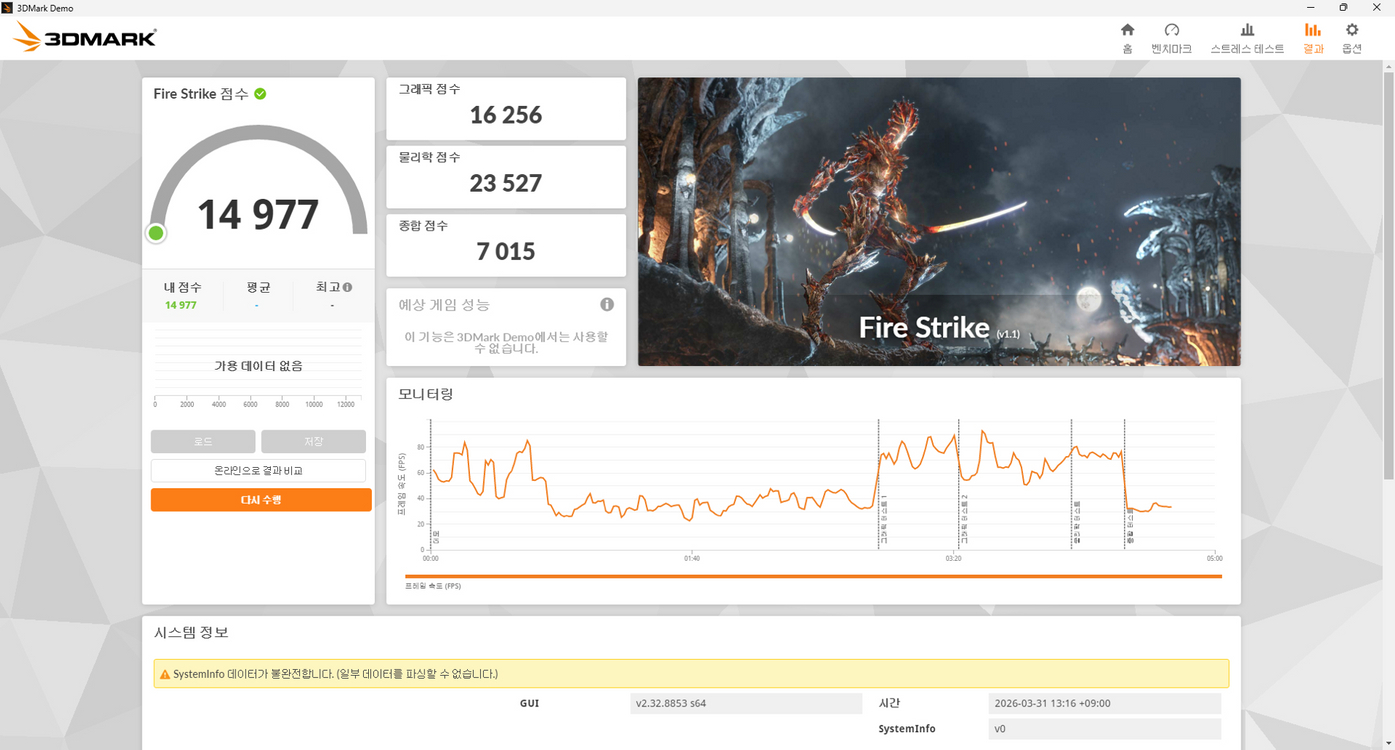
Task: Click the 다시 수행 rerun button
Action: coord(260,499)
